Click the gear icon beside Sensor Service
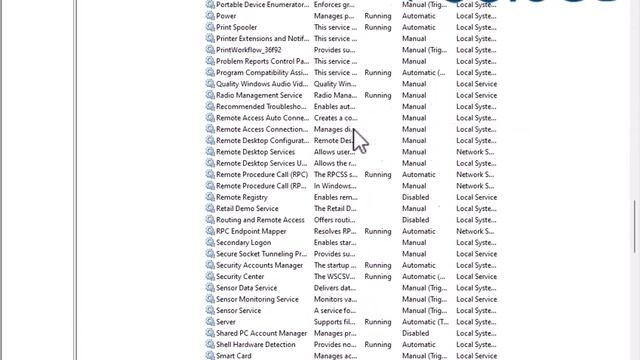This screenshot has width=640, height=360. 210,311
